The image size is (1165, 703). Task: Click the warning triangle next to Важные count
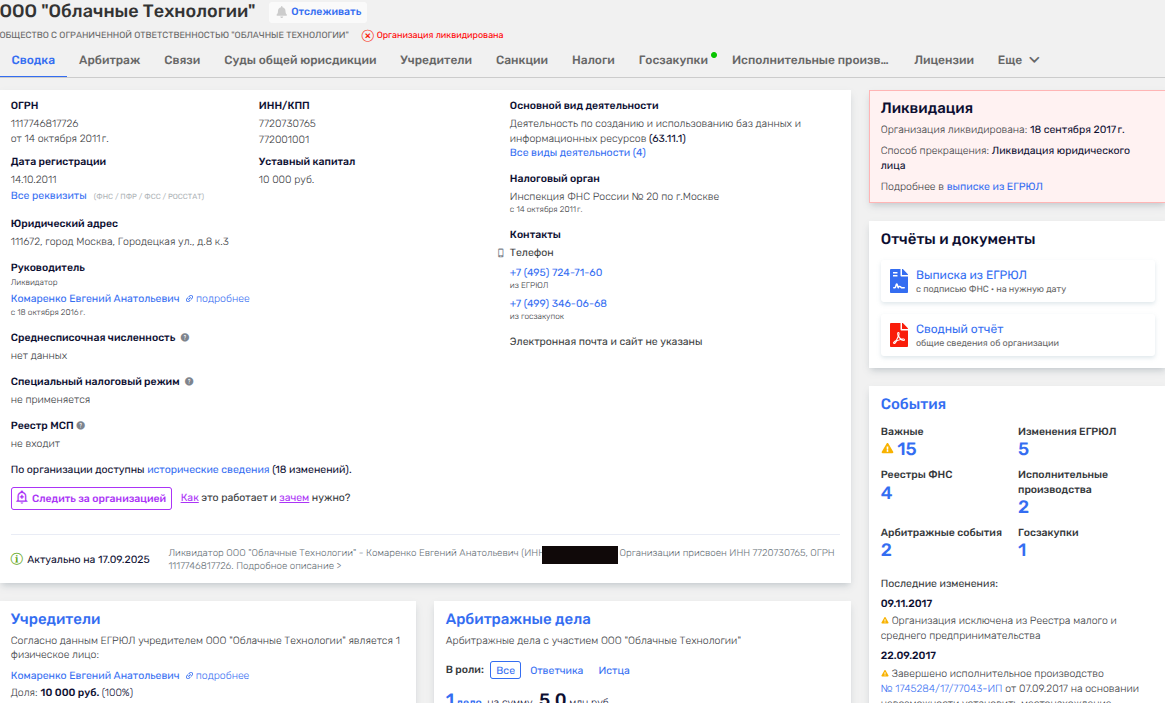click(887, 449)
